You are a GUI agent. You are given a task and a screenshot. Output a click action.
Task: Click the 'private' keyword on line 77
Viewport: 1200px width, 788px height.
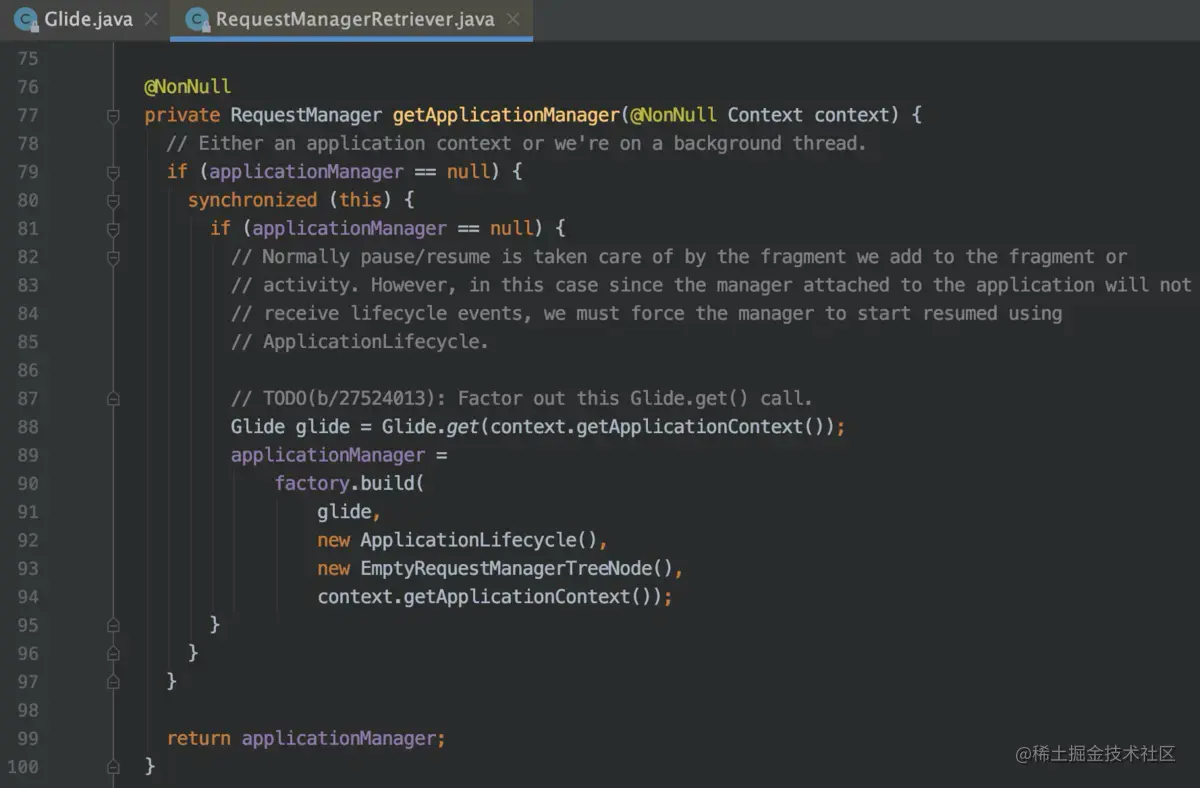click(x=182, y=115)
